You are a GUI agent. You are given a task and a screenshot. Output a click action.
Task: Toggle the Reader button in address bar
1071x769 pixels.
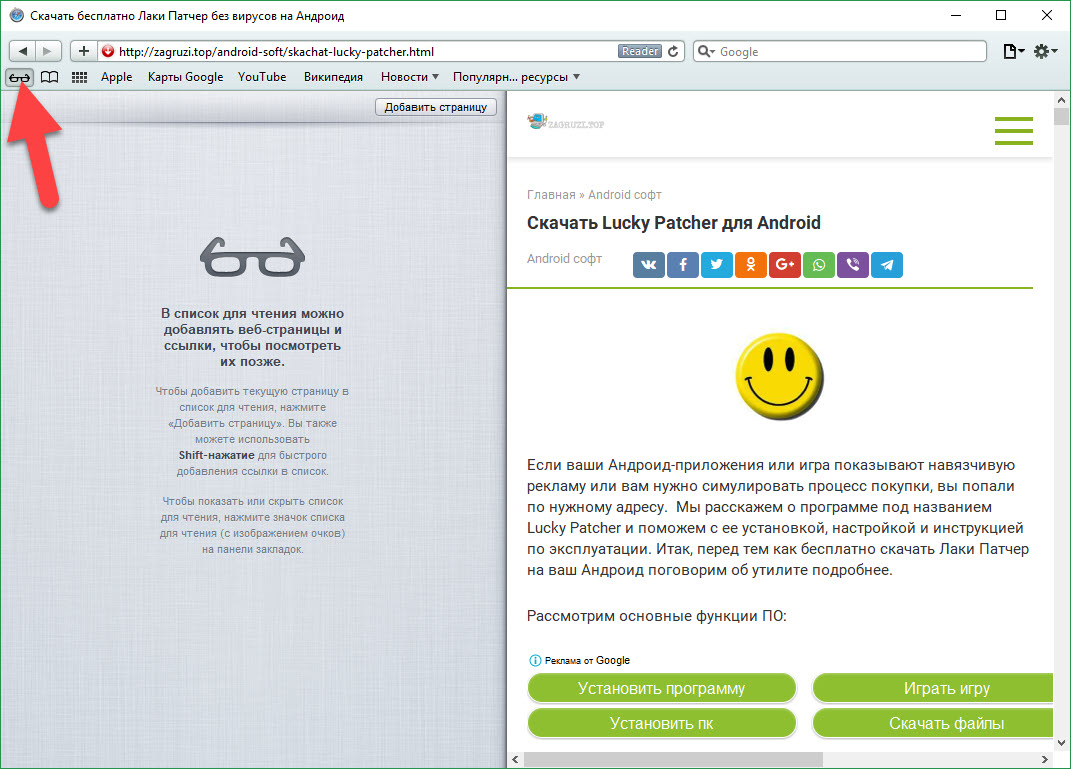click(x=639, y=51)
